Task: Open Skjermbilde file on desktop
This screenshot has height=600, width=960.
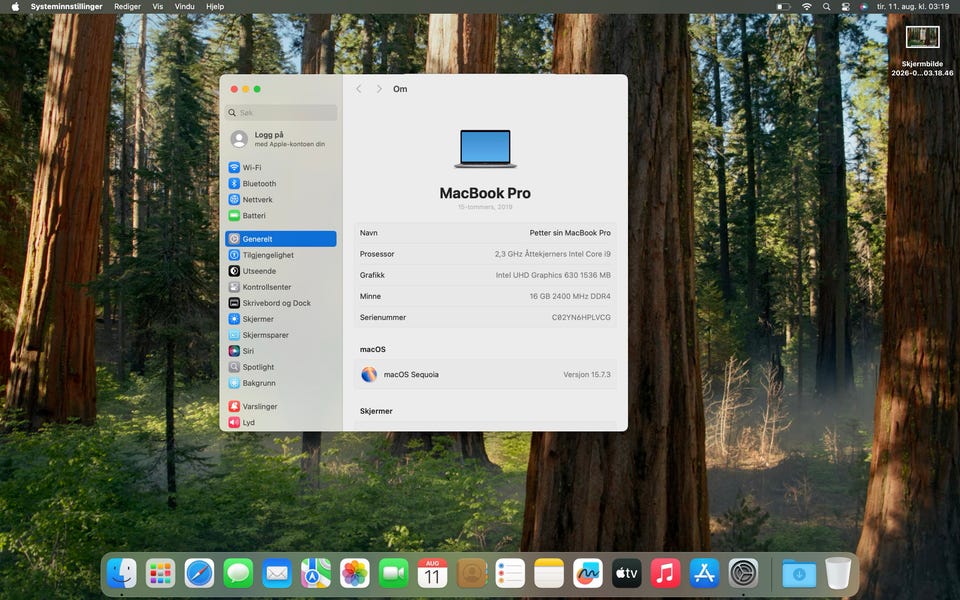Action: coord(922,51)
